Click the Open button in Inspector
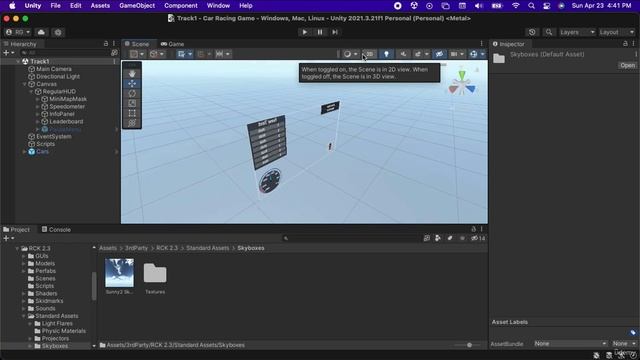This screenshot has width=640, height=360. (627, 65)
